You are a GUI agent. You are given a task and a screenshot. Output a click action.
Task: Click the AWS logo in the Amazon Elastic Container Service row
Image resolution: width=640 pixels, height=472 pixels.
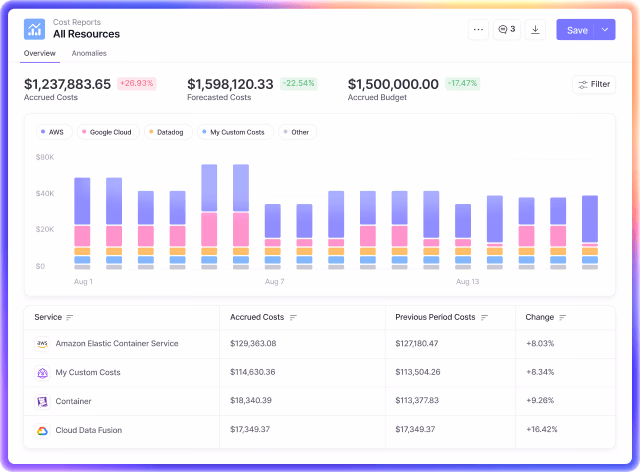(x=42, y=344)
